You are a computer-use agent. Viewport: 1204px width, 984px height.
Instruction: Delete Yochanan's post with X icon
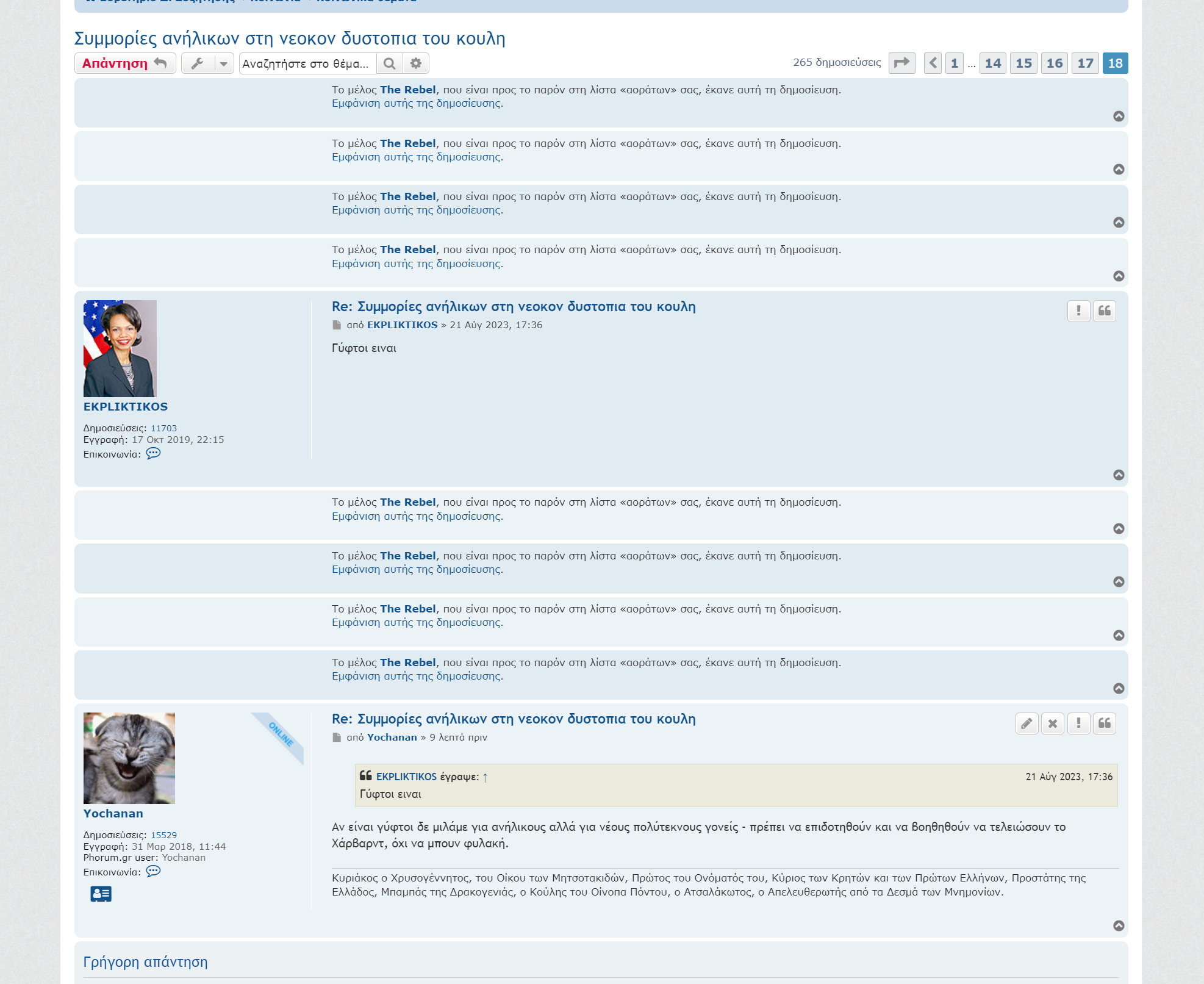[x=1053, y=724]
